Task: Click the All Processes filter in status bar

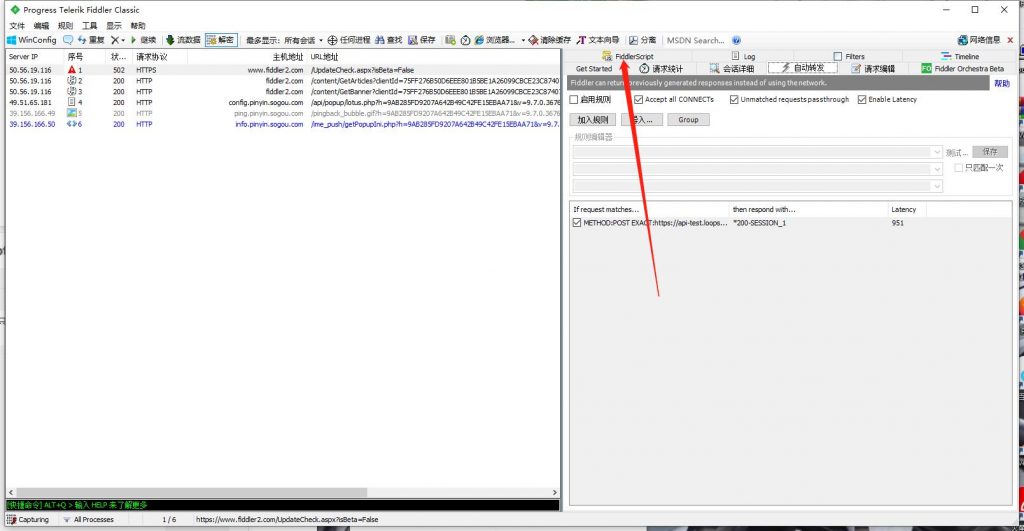Action: click(x=88, y=519)
